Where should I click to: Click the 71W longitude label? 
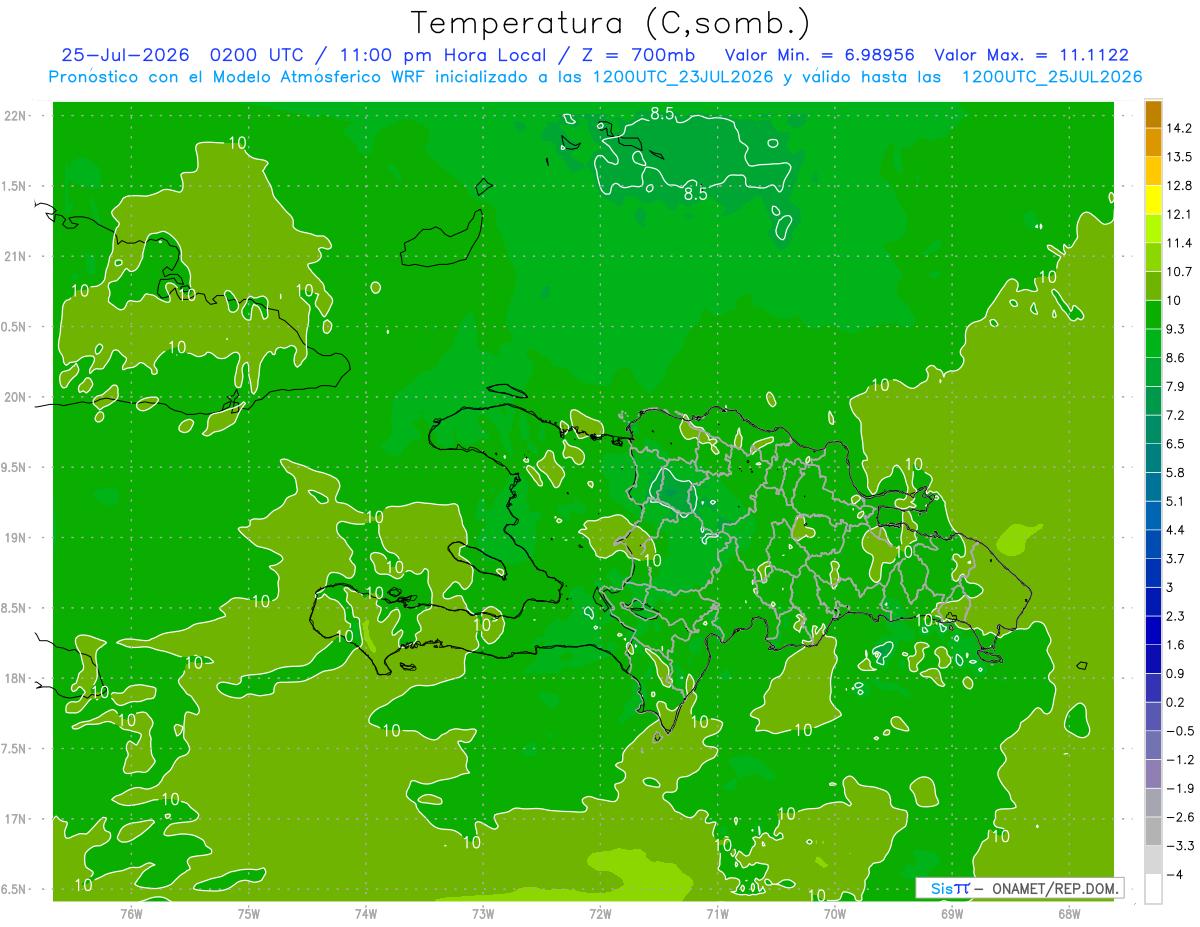coord(717,913)
